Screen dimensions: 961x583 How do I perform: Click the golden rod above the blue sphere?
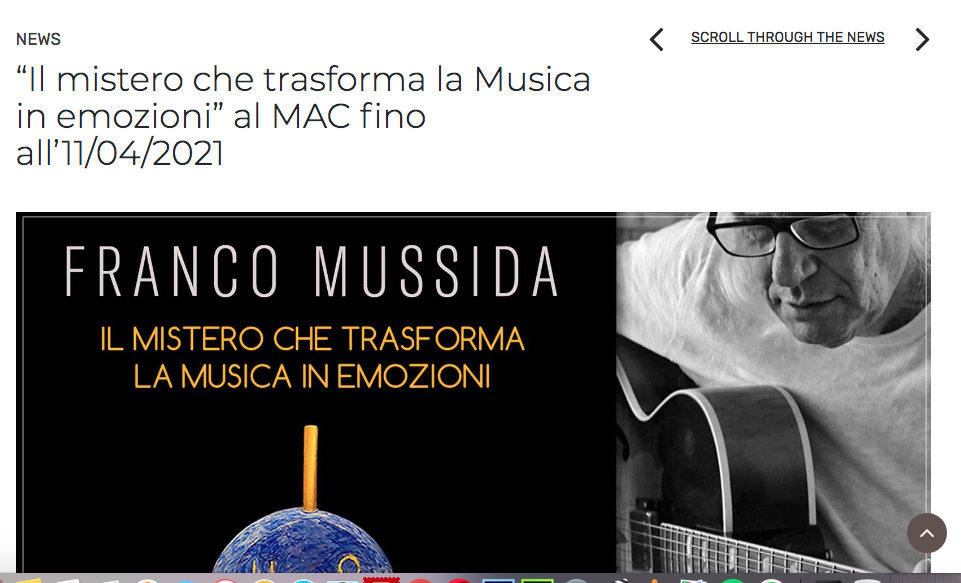[x=311, y=468]
